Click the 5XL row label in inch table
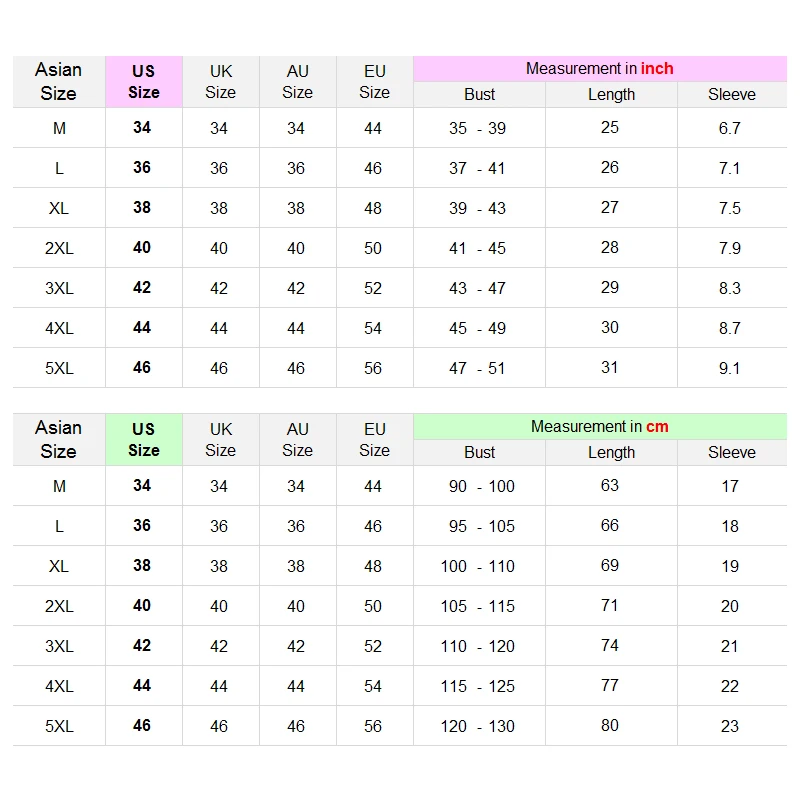This screenshot has width=800, height=800. (x=59, y=368)
